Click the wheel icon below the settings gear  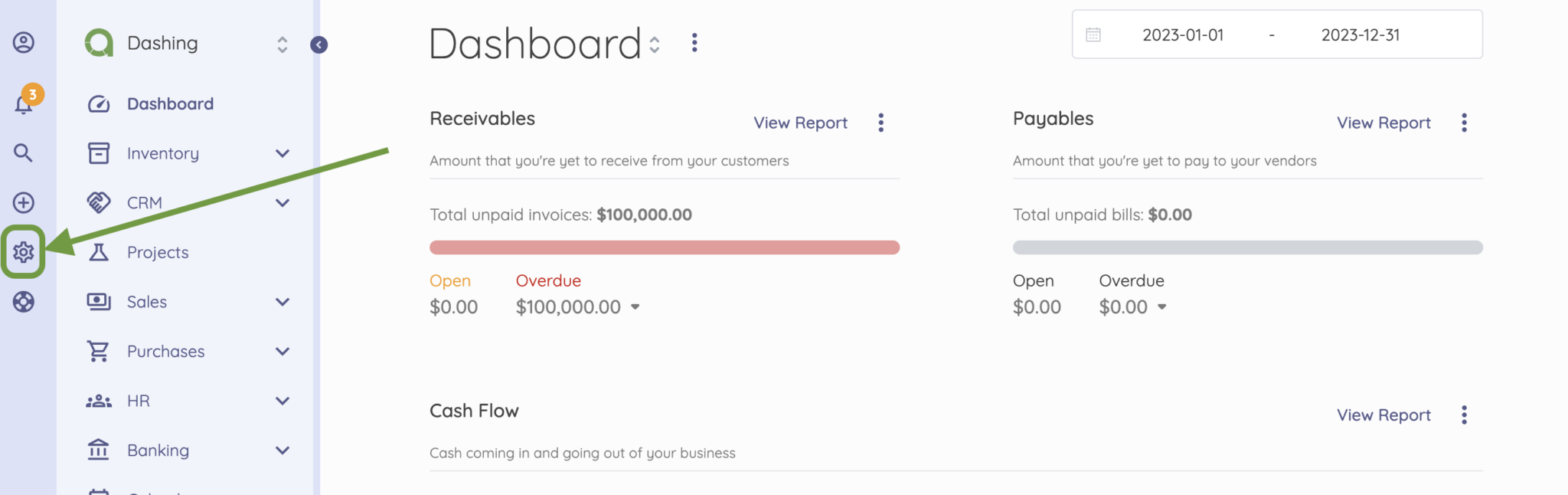pos(24,301)
